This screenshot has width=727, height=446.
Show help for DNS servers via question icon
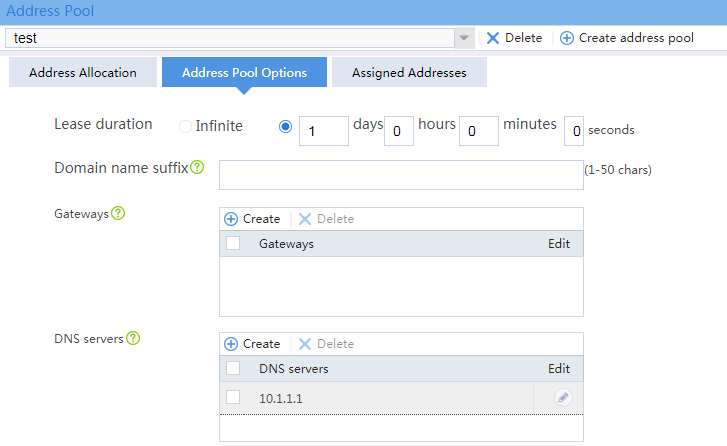coord(133,338)
